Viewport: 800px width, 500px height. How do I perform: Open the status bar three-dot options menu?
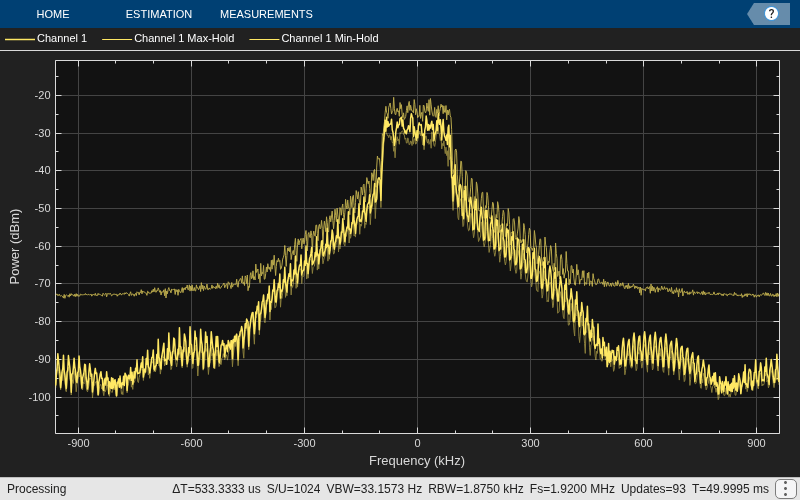coord(786,489)
